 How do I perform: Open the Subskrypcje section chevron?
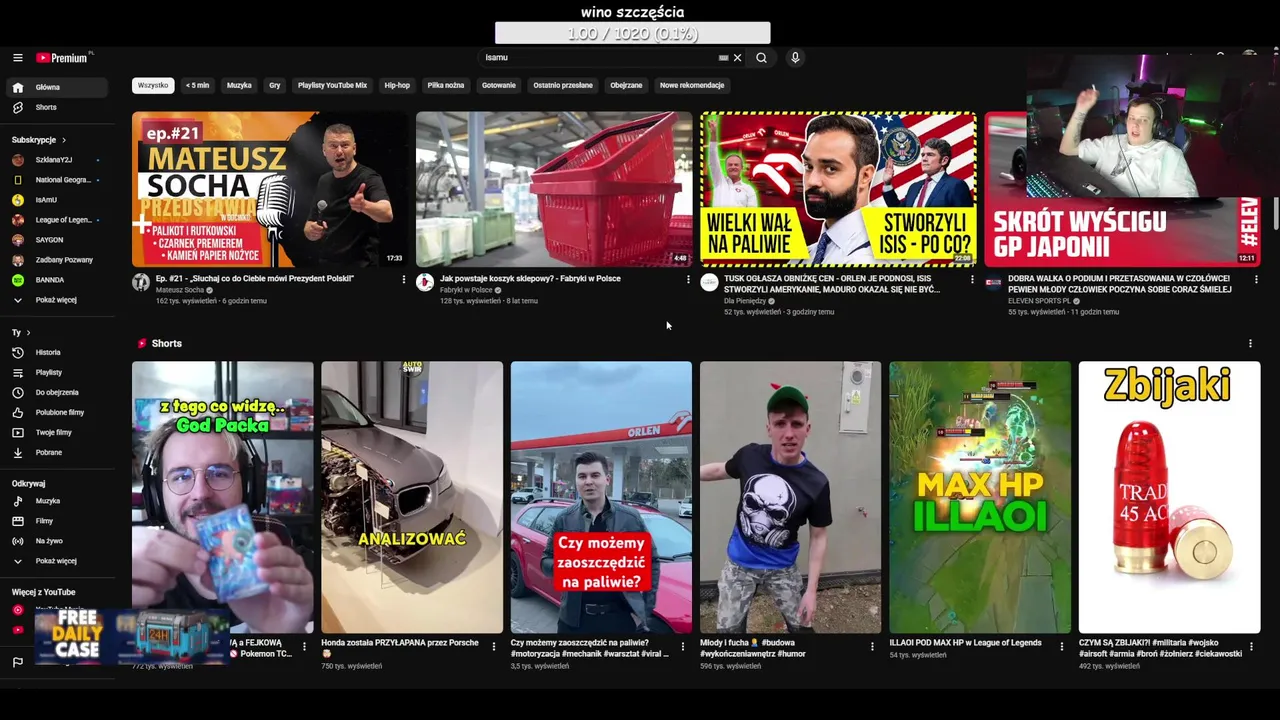[64, 140]
